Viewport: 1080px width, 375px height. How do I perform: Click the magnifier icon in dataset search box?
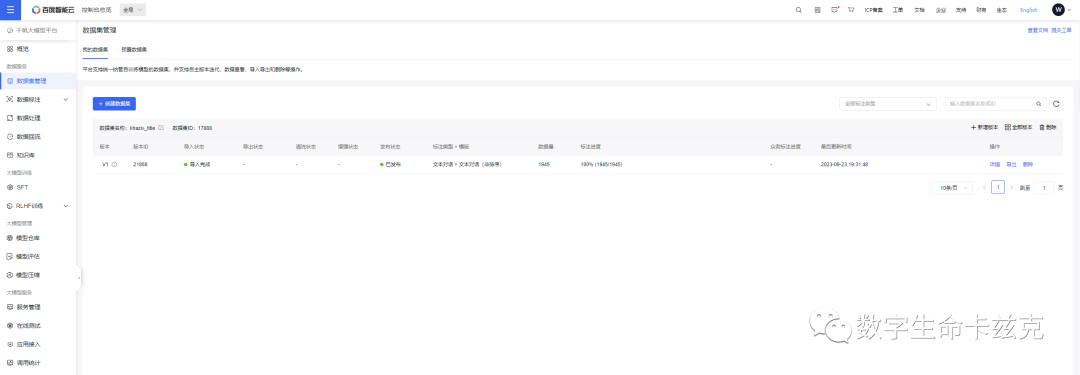pyautogui.click(x=1039, y=104)
